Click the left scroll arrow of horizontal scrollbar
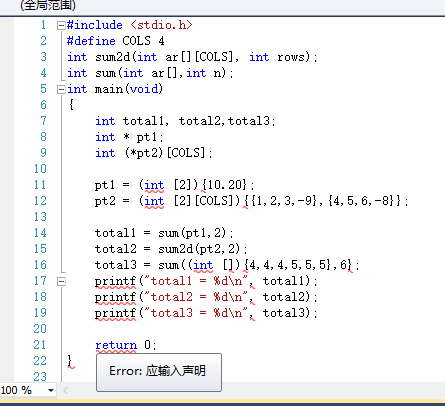This screenshot has height=406, width=445. tap(66, 390)
